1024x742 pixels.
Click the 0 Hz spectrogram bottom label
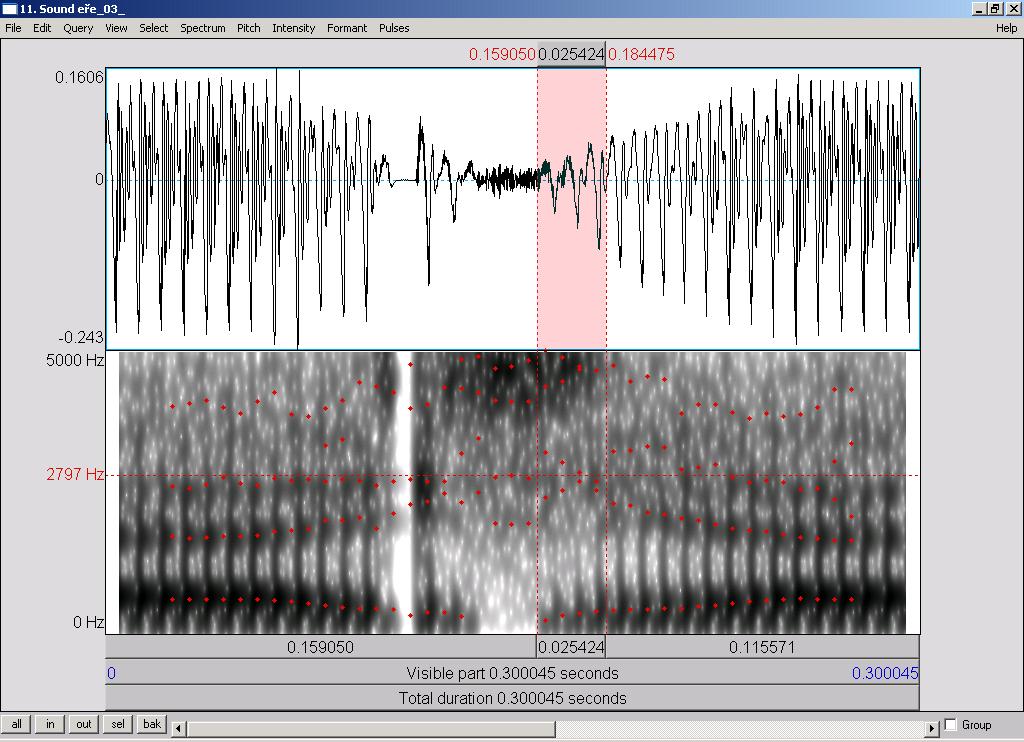point(88,622)
